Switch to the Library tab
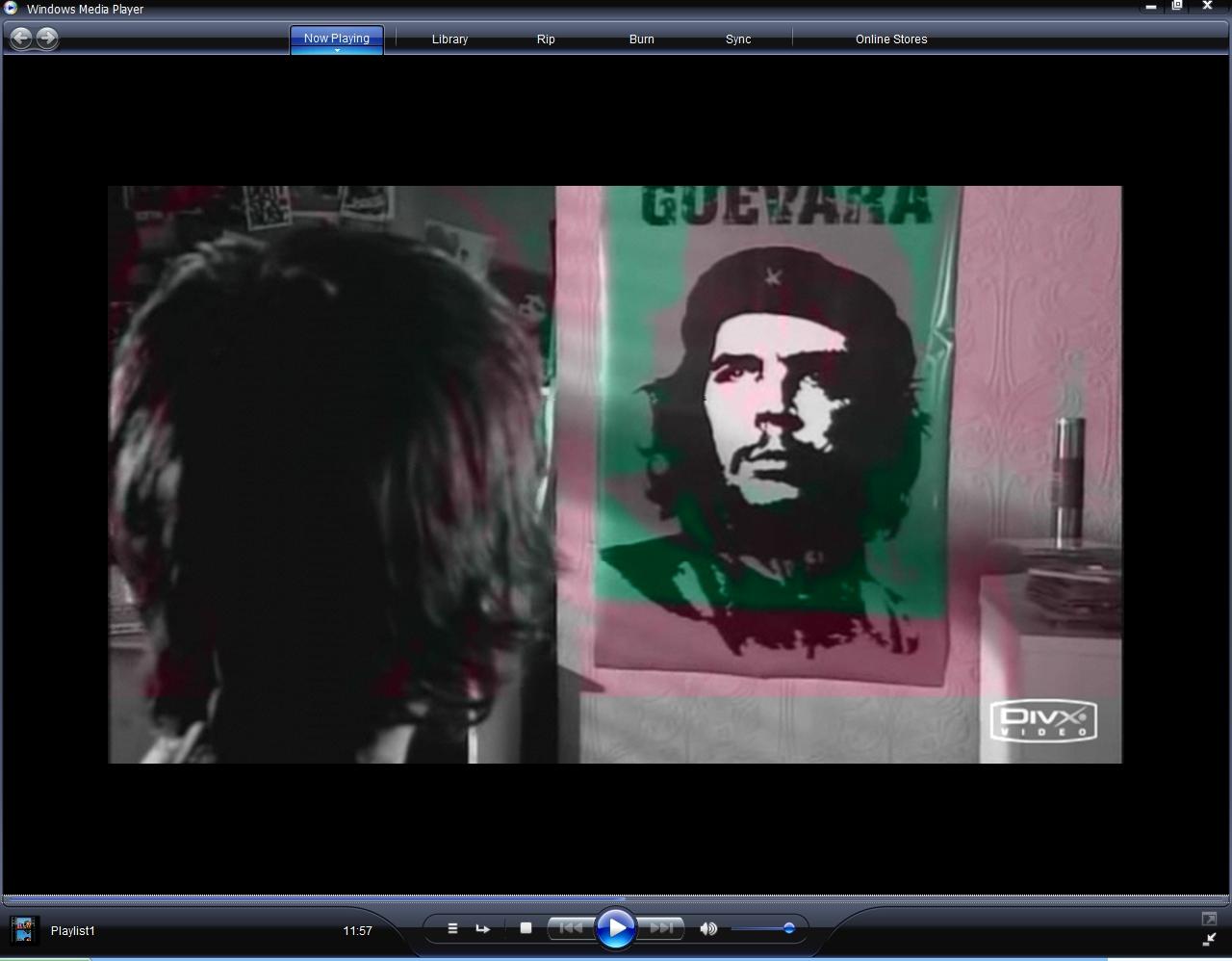 tap(449, 39)
